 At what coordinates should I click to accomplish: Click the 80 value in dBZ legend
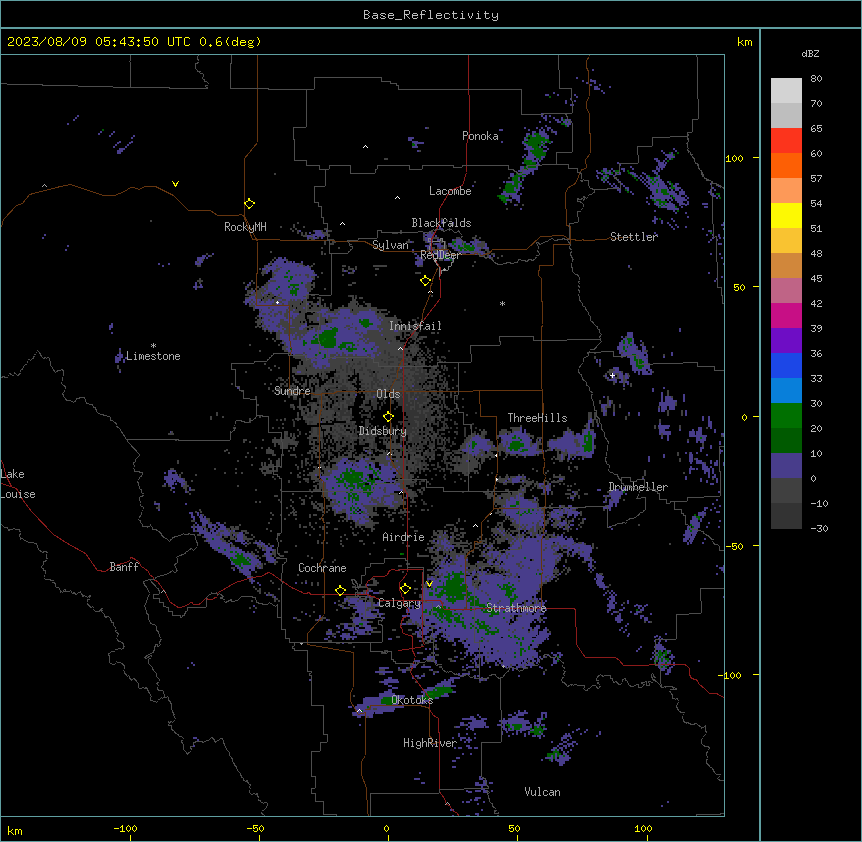(816, 79)
